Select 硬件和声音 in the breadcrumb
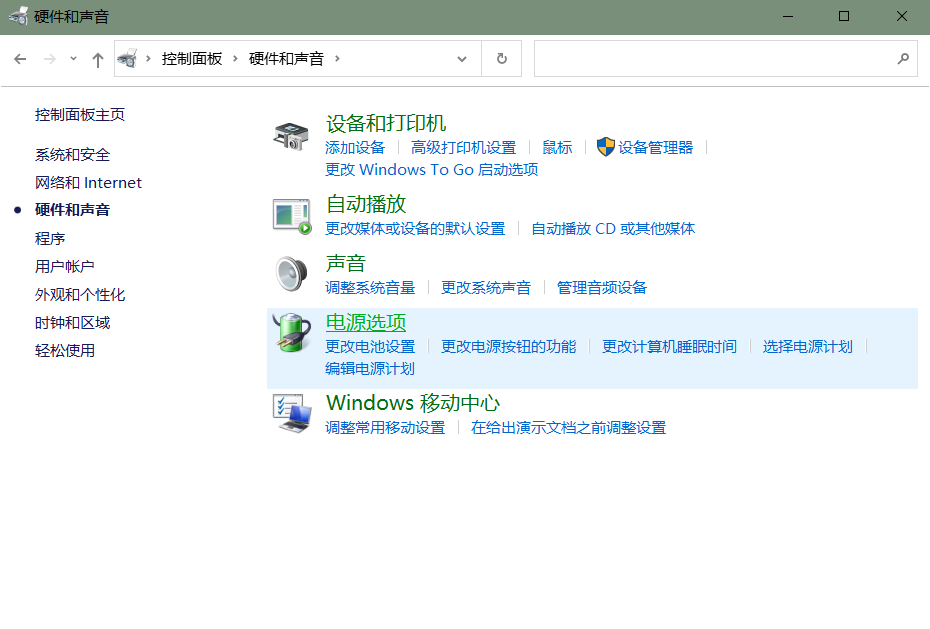 click(286, 59)
